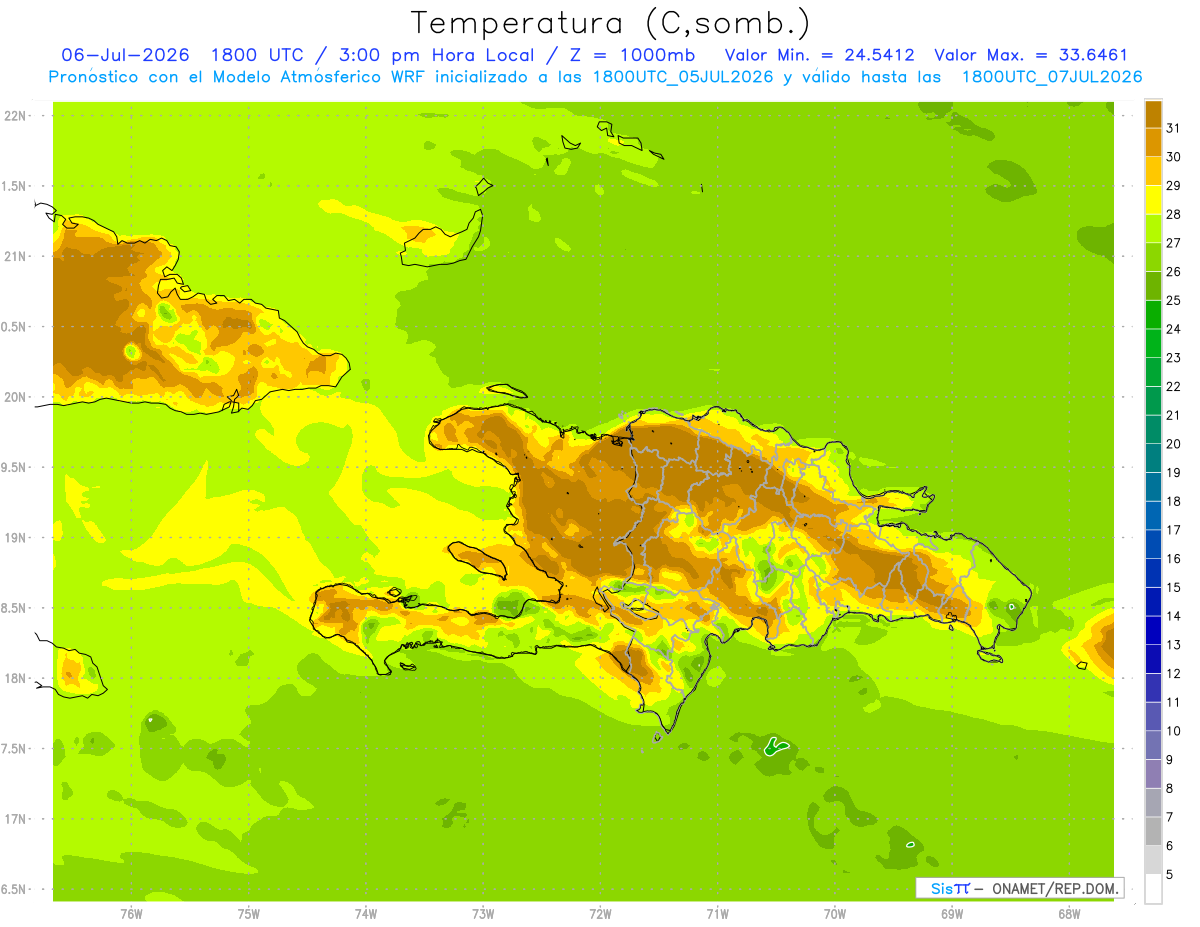1200x927 pixels.
Task: Pick the gray legend band between 6 and 7
Action: (x=1153, y=831)
